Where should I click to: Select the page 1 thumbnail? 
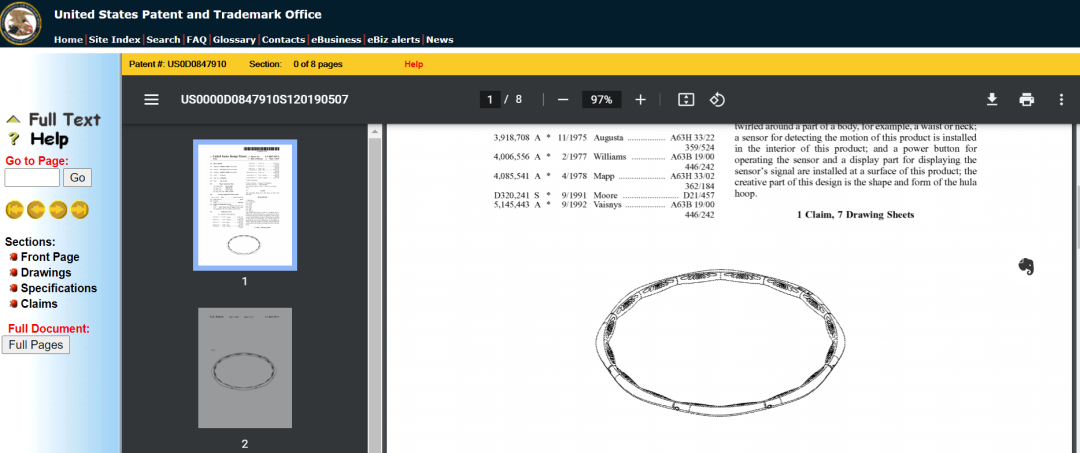245,204
